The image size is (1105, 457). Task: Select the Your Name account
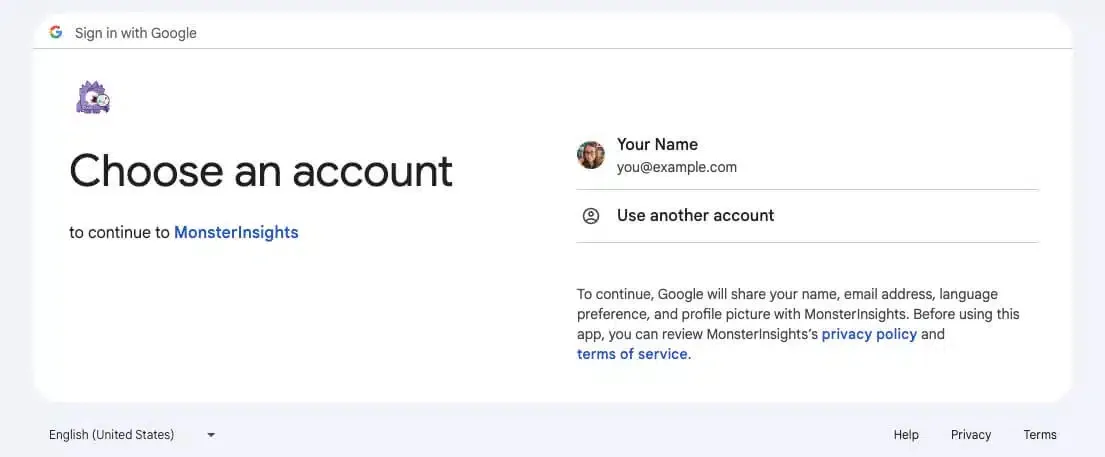807,155
